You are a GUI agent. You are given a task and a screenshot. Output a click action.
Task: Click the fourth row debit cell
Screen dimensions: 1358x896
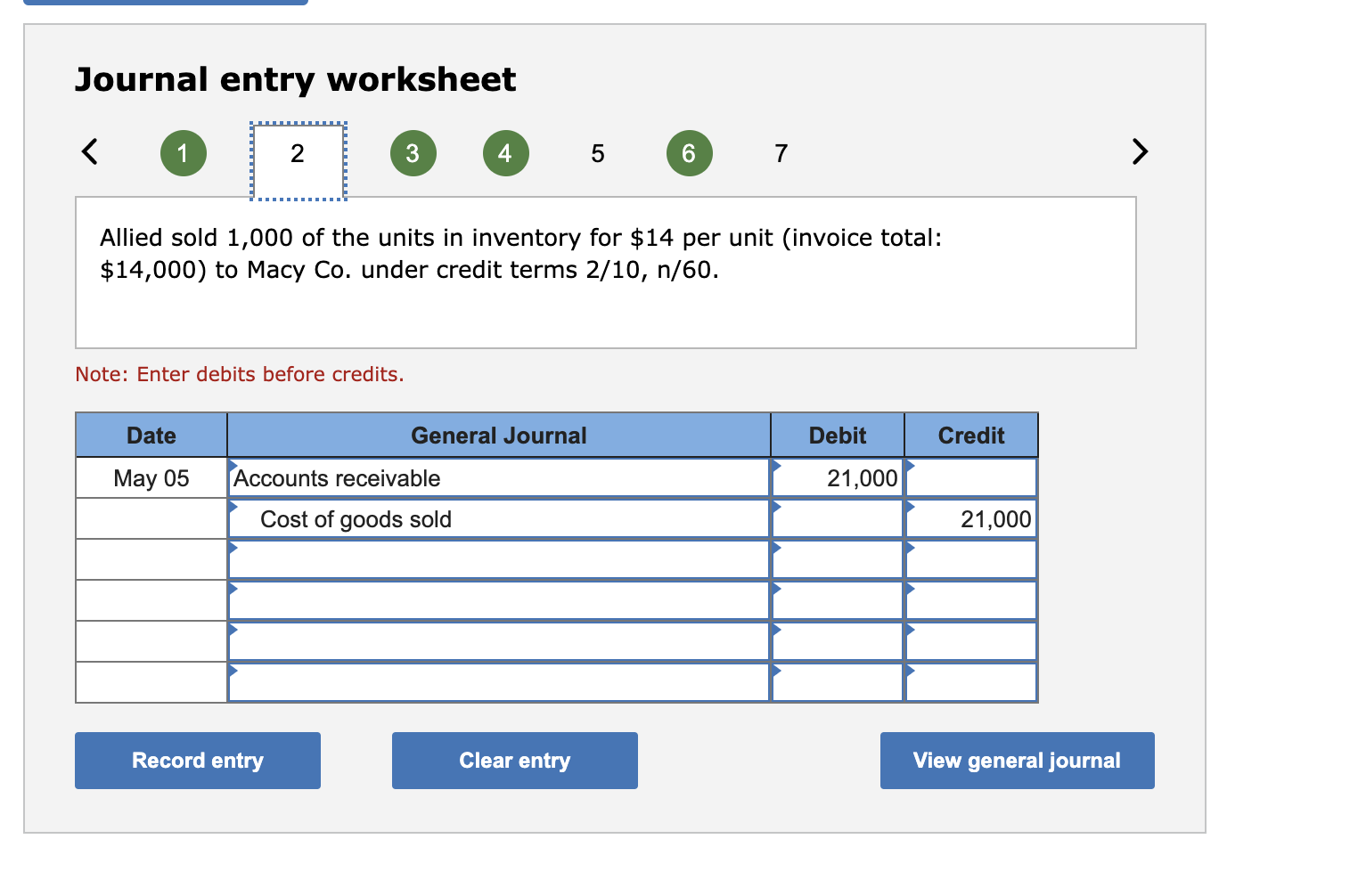pos(838,601)
